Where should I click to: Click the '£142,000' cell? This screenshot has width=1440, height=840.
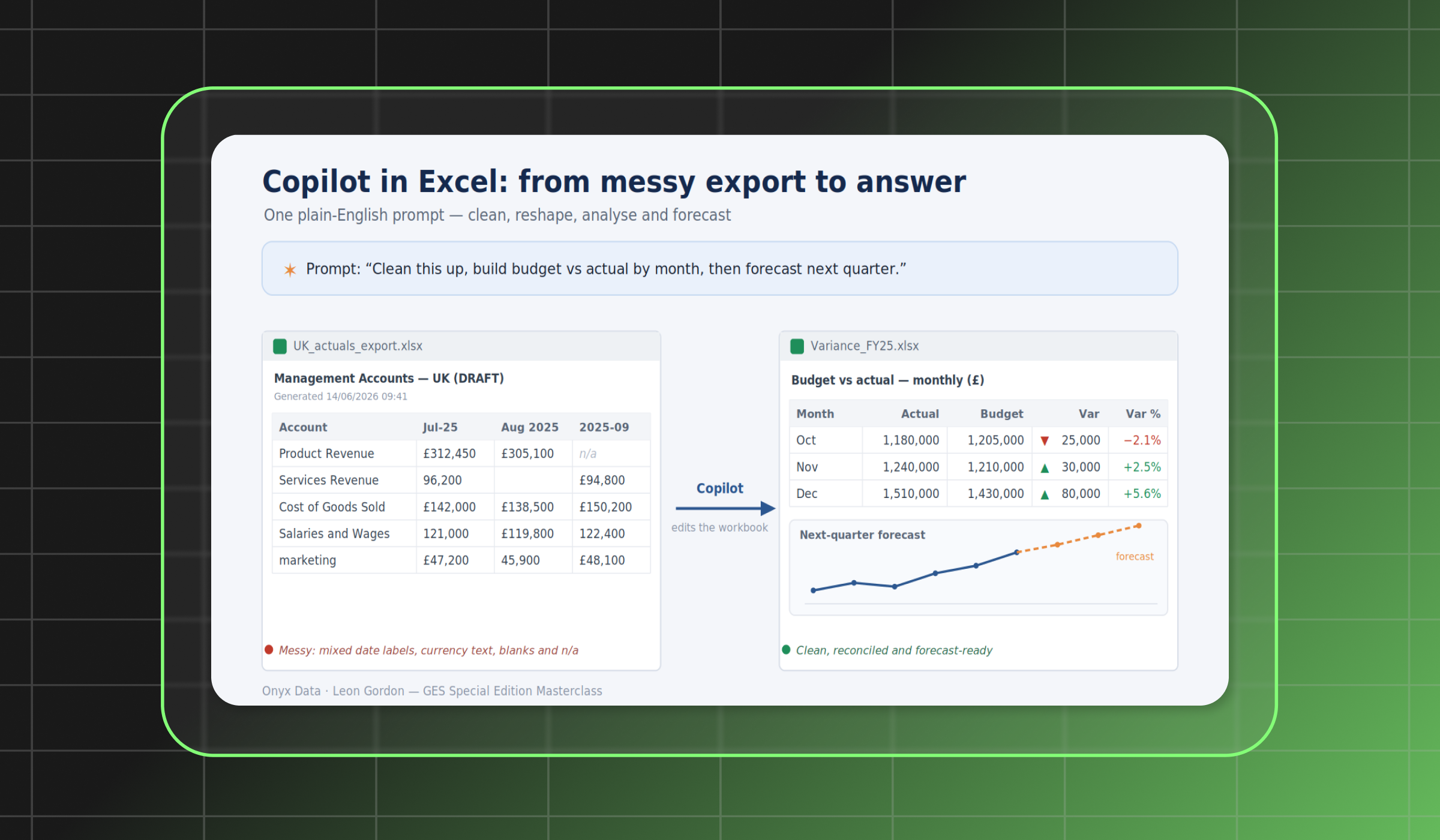tap(455, 507)
